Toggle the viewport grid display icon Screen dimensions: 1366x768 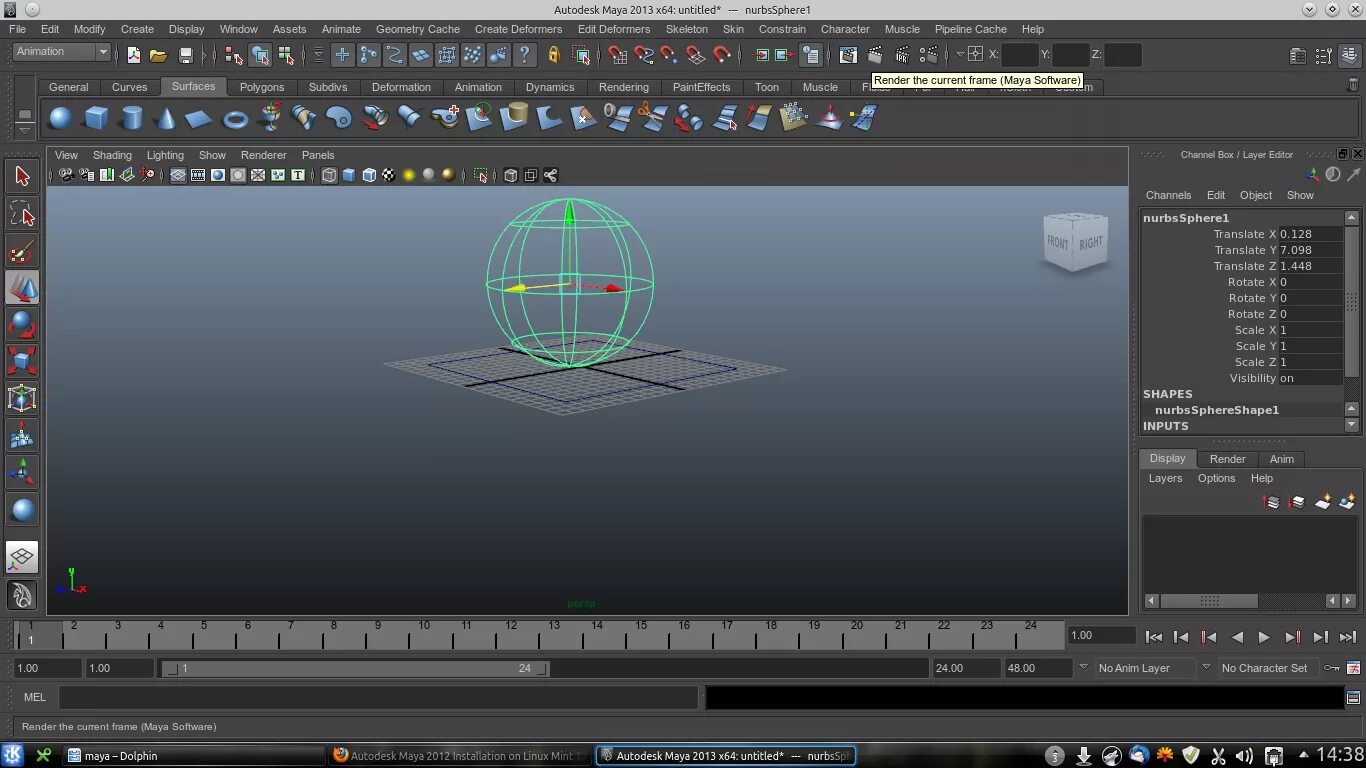pyautogui.click(x=178, y=175)
